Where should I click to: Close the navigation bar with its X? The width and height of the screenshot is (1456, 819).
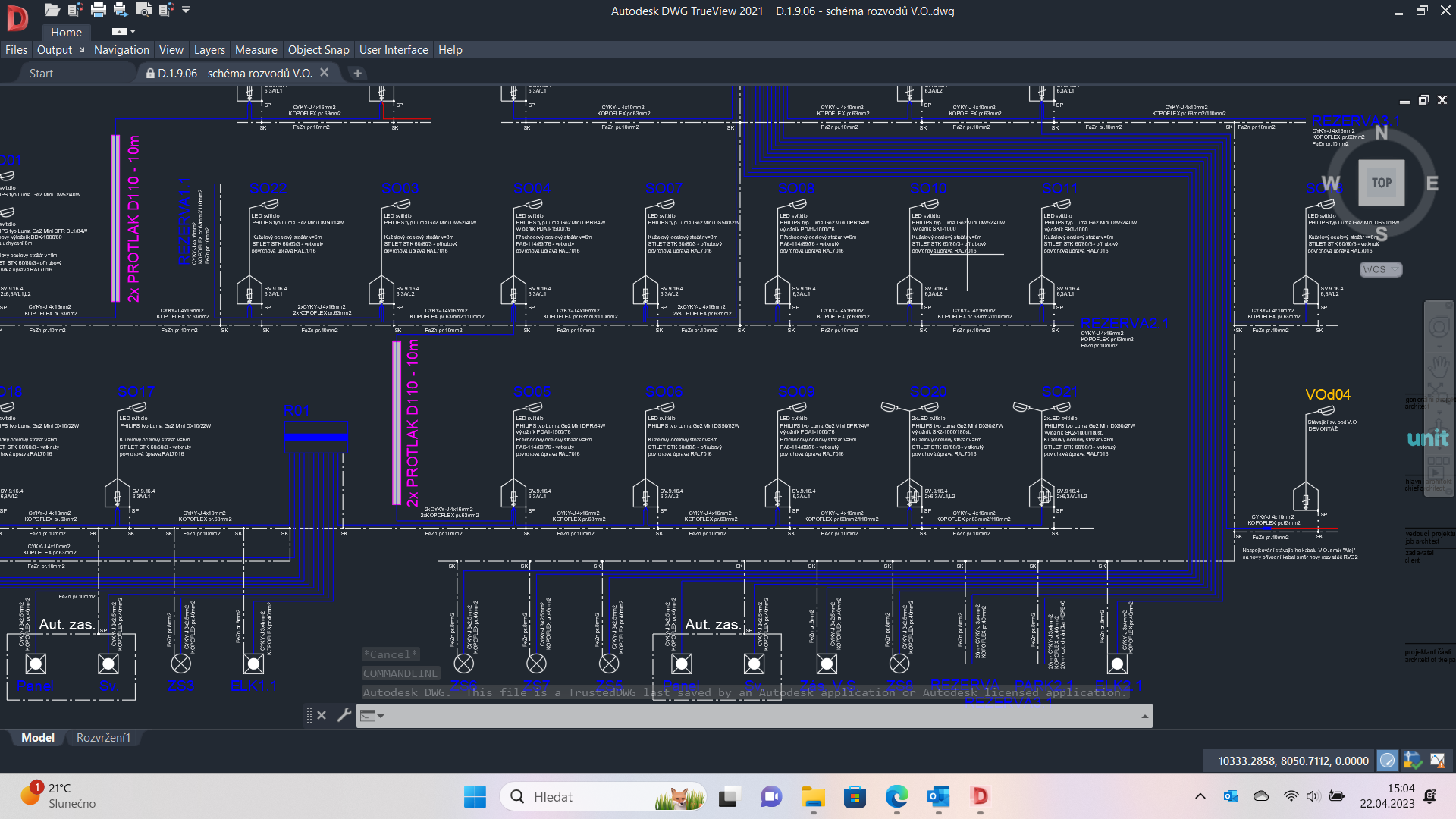[1448, 305]
